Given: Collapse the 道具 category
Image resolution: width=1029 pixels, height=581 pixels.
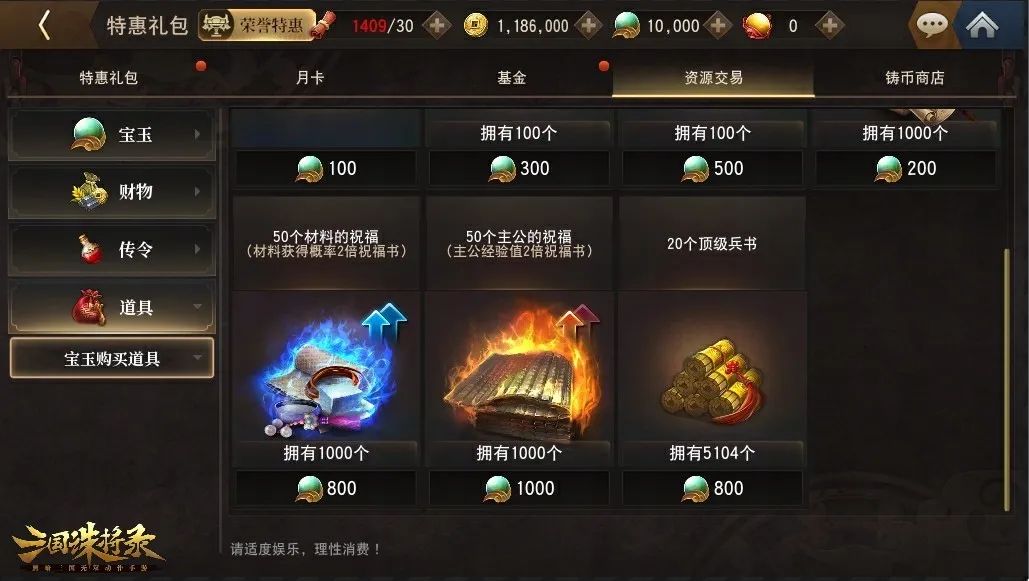Looking at the screenshot, I should coord(112,307).
